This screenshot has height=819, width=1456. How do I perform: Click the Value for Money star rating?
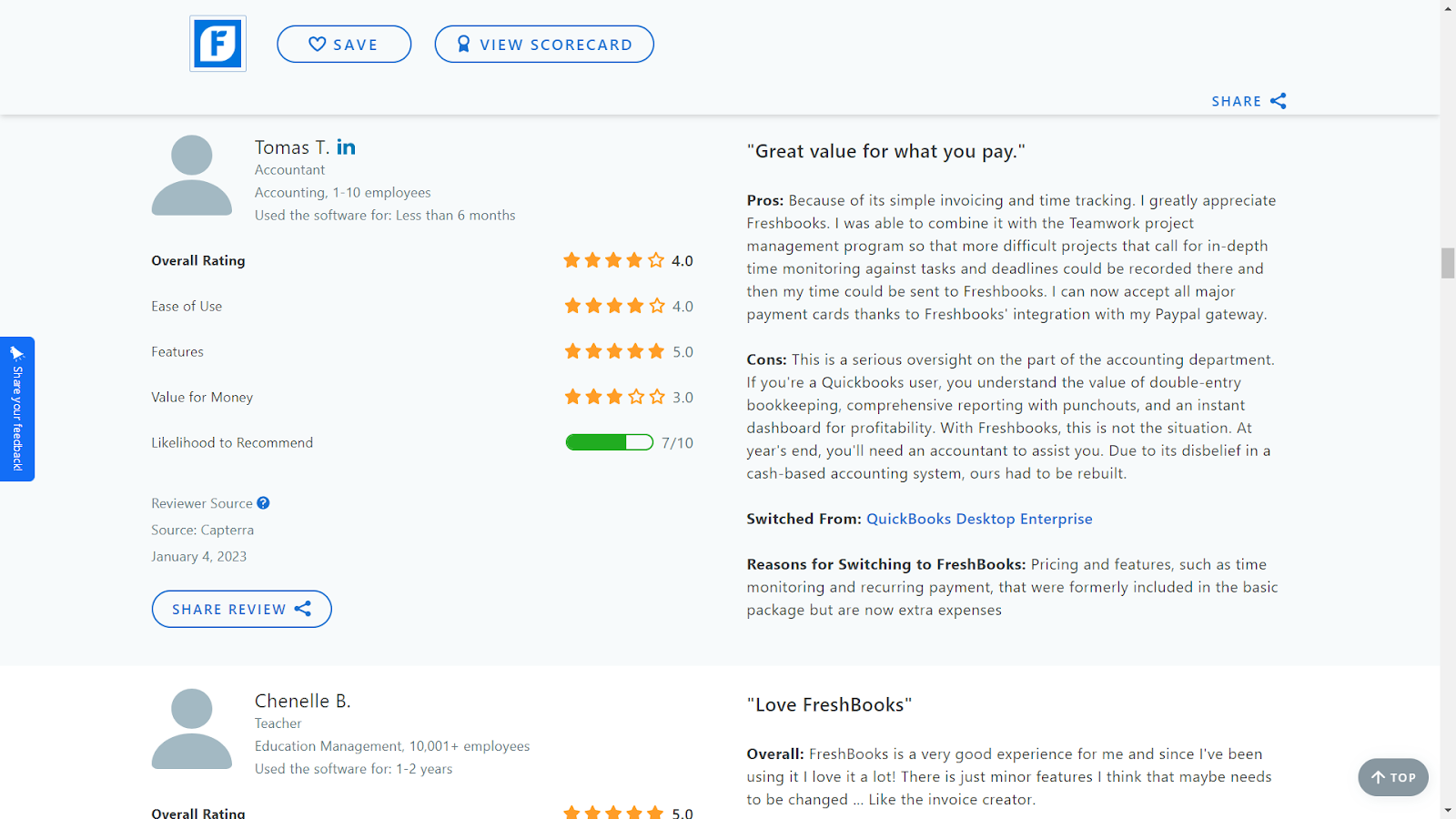(614, 397)
